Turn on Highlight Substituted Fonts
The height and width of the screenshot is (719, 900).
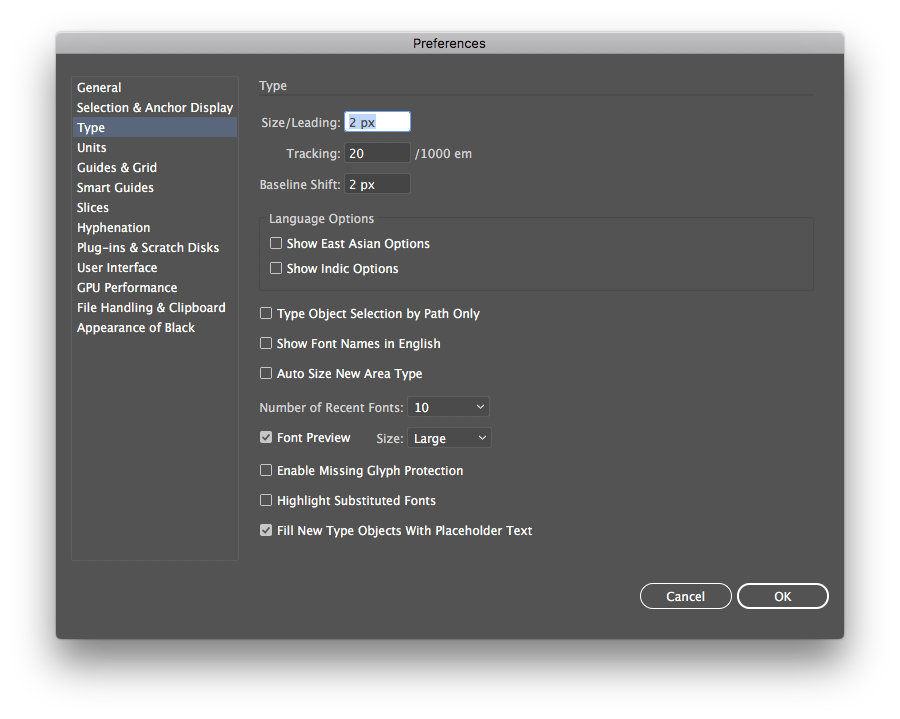[x=266, y=501]
